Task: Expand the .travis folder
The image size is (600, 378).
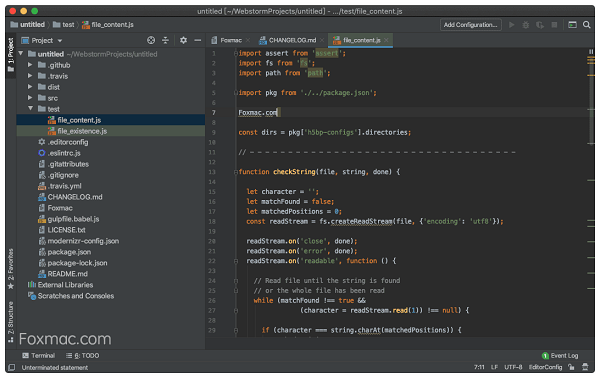Action: click(x=30, y=76)
